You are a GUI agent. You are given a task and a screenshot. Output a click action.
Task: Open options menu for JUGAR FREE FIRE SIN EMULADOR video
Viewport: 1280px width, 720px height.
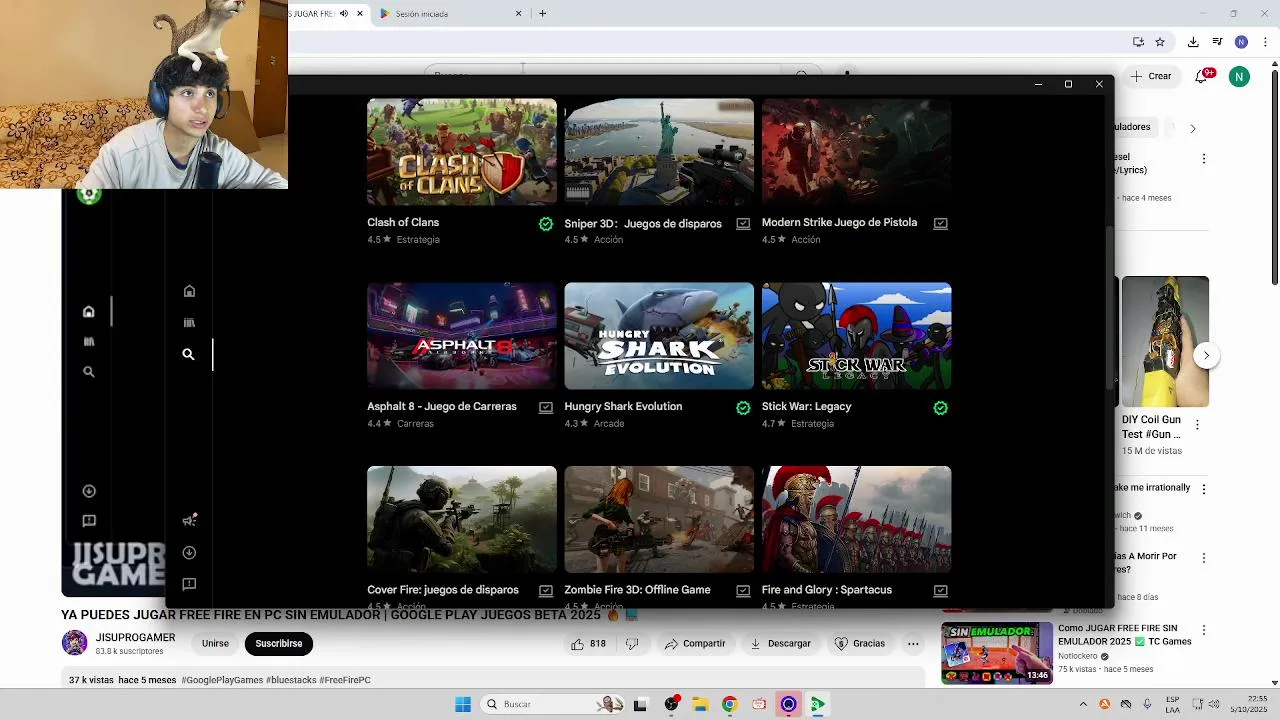(x=1204, y=630)
